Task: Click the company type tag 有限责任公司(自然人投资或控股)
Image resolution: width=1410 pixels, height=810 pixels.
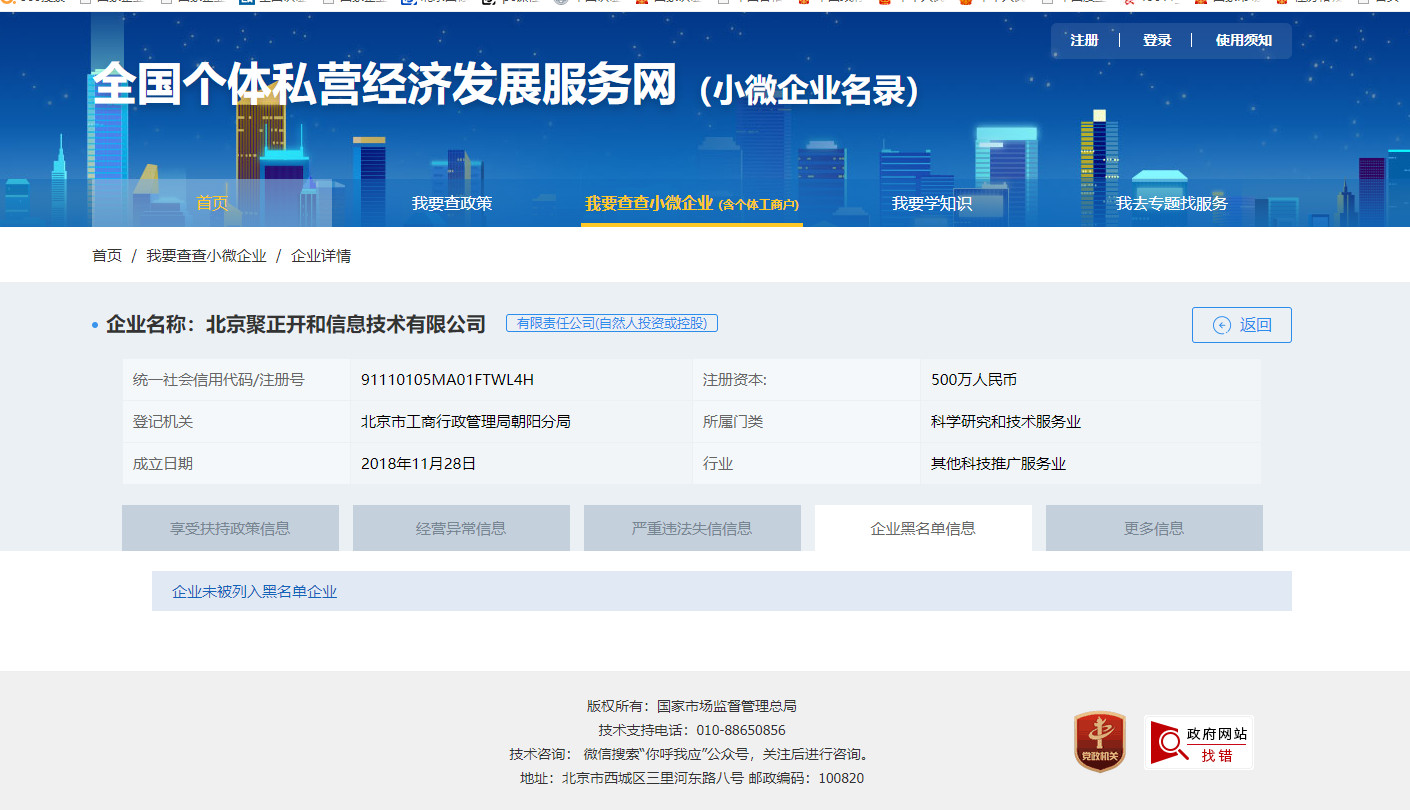Action: [x=612, y=323]
